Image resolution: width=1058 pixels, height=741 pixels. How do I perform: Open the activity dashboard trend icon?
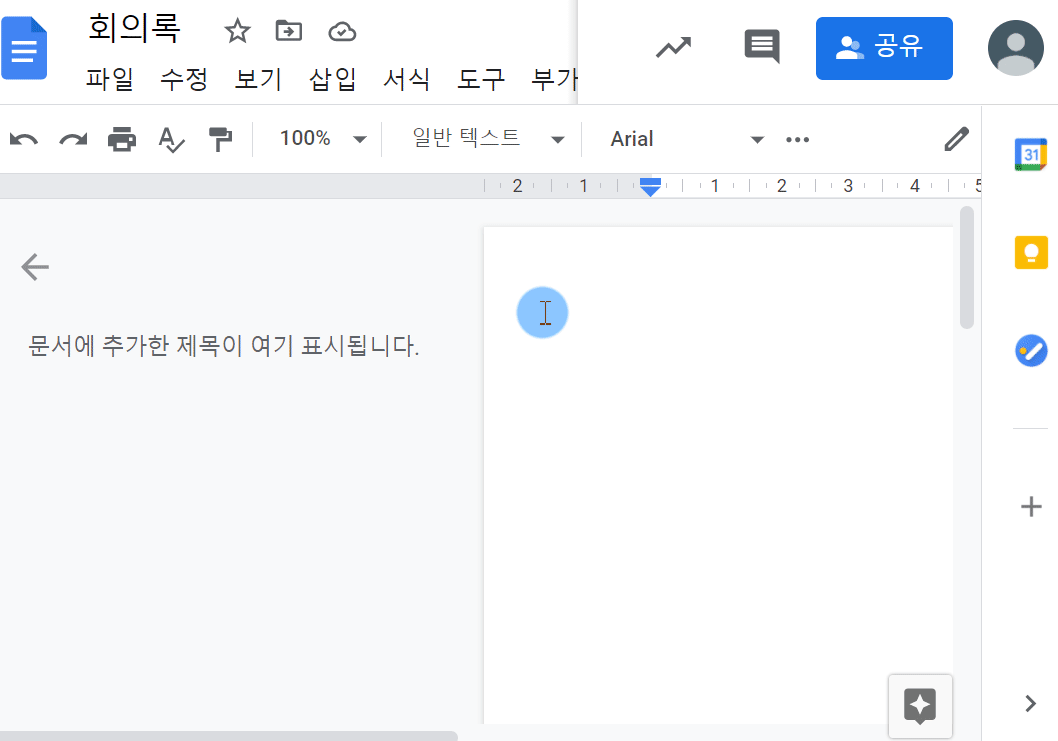pyautogui.click(x=673, y=47)
